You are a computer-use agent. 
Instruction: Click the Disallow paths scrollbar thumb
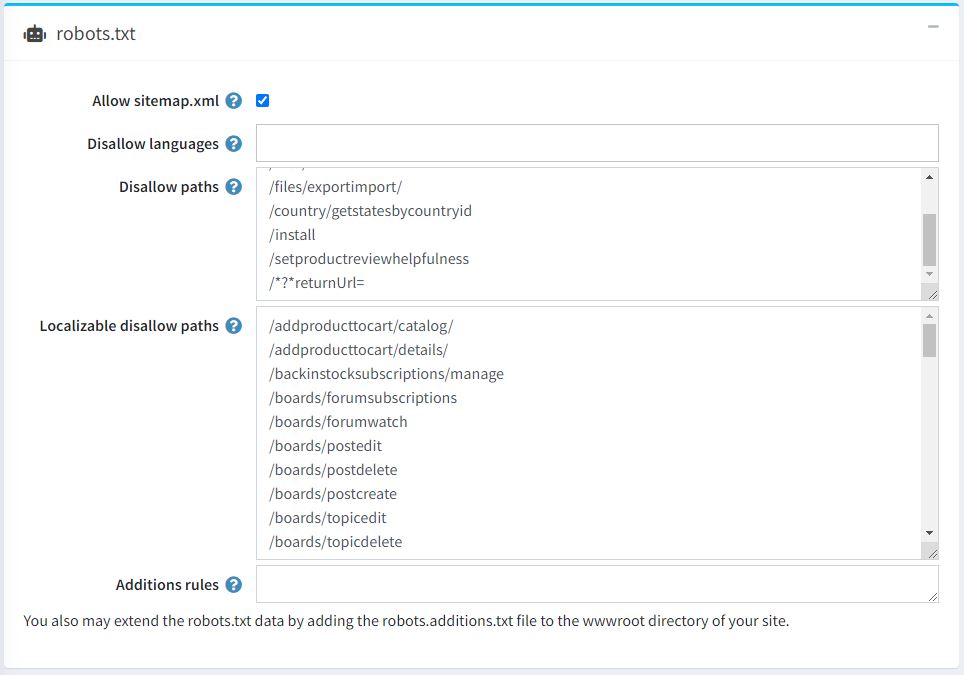[x=930, y=238]
